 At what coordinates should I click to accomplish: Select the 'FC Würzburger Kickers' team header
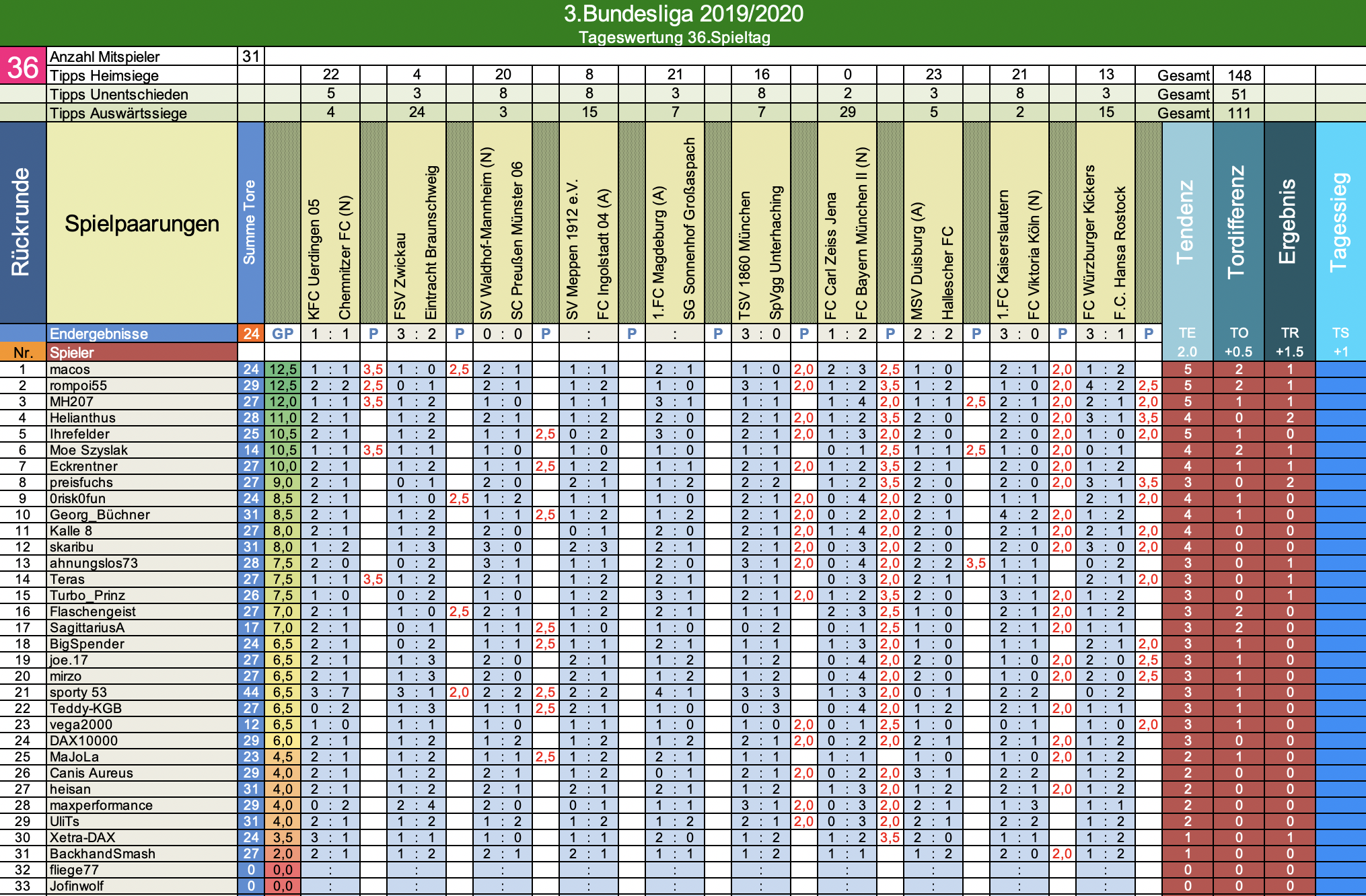[1089, 243]
